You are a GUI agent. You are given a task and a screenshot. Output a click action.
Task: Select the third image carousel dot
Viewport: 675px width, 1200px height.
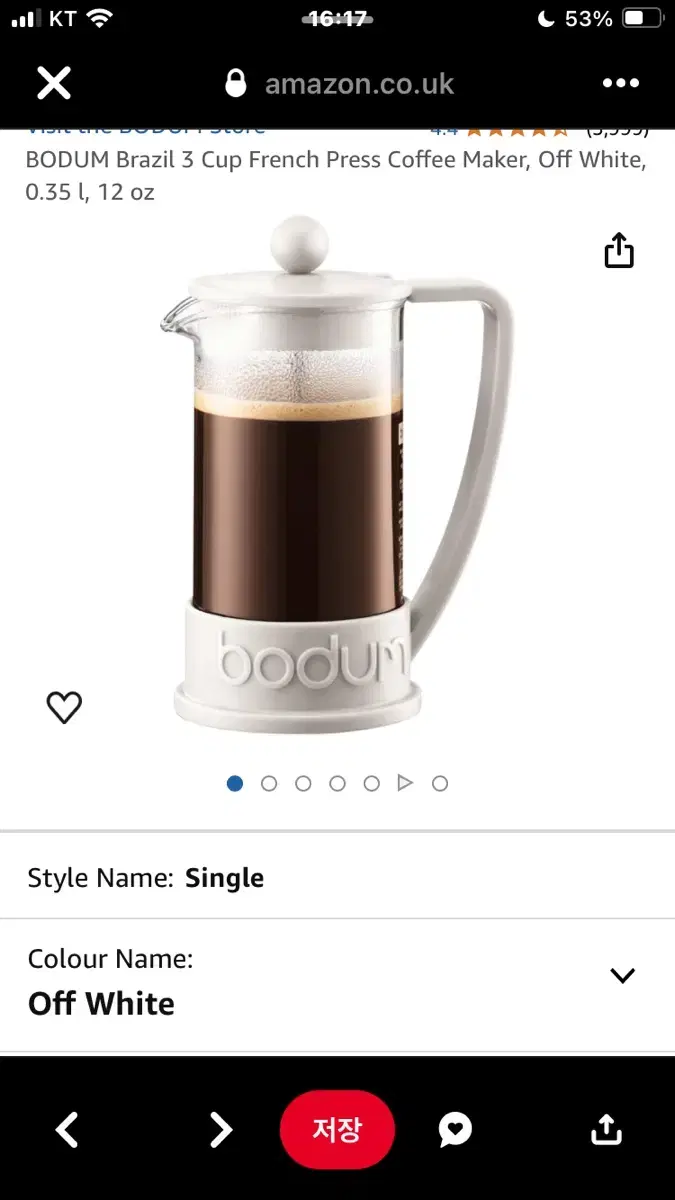[303, 784]
